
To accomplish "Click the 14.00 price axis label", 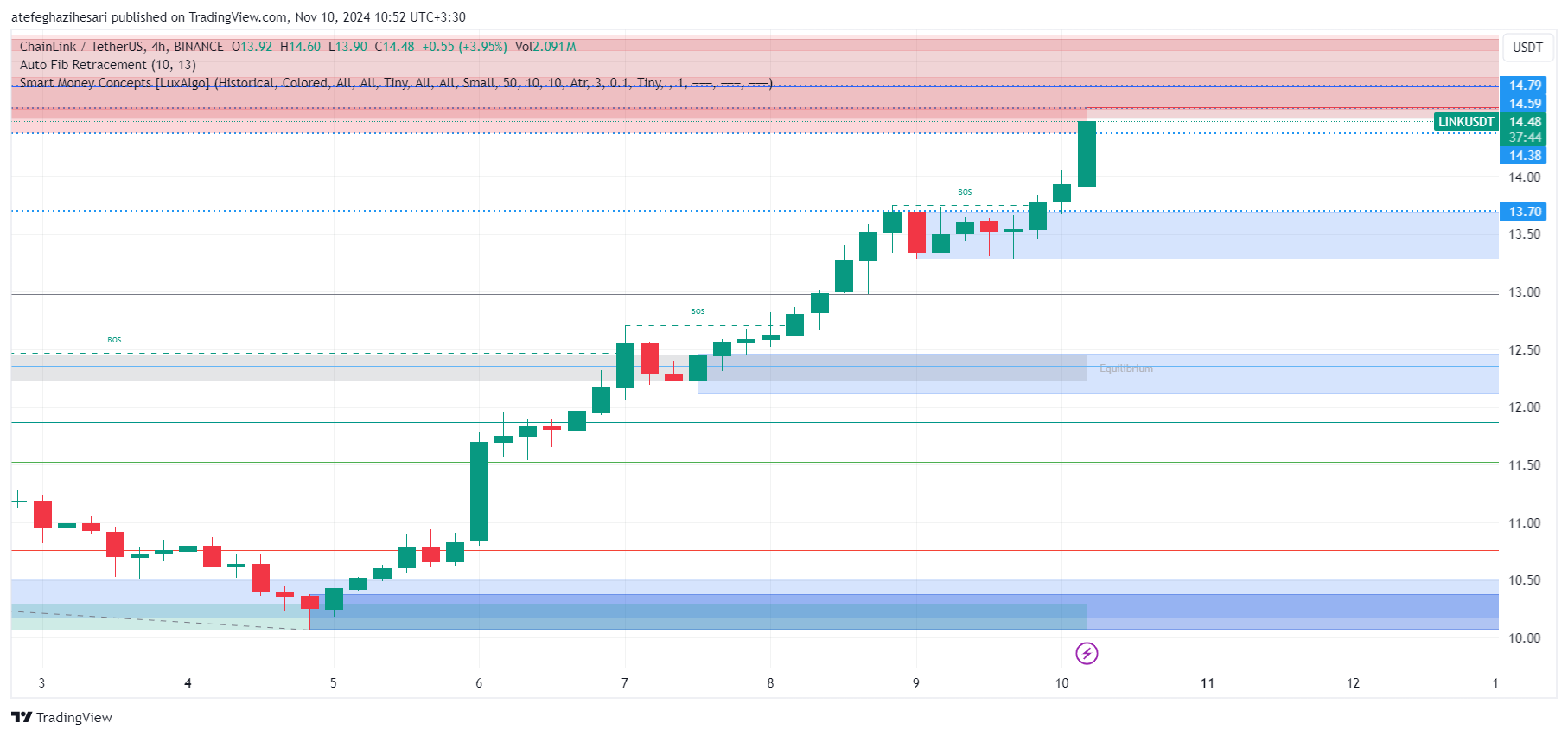I will (x=1525, y=177).
